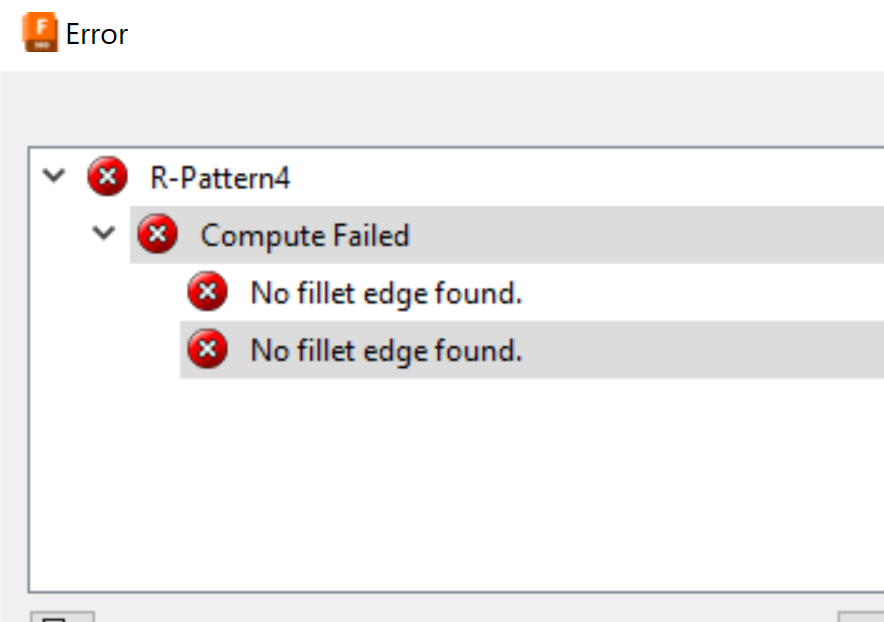Select the Compute Failed entry label
This screenshot has height=622, width=884.
[305, 235]
